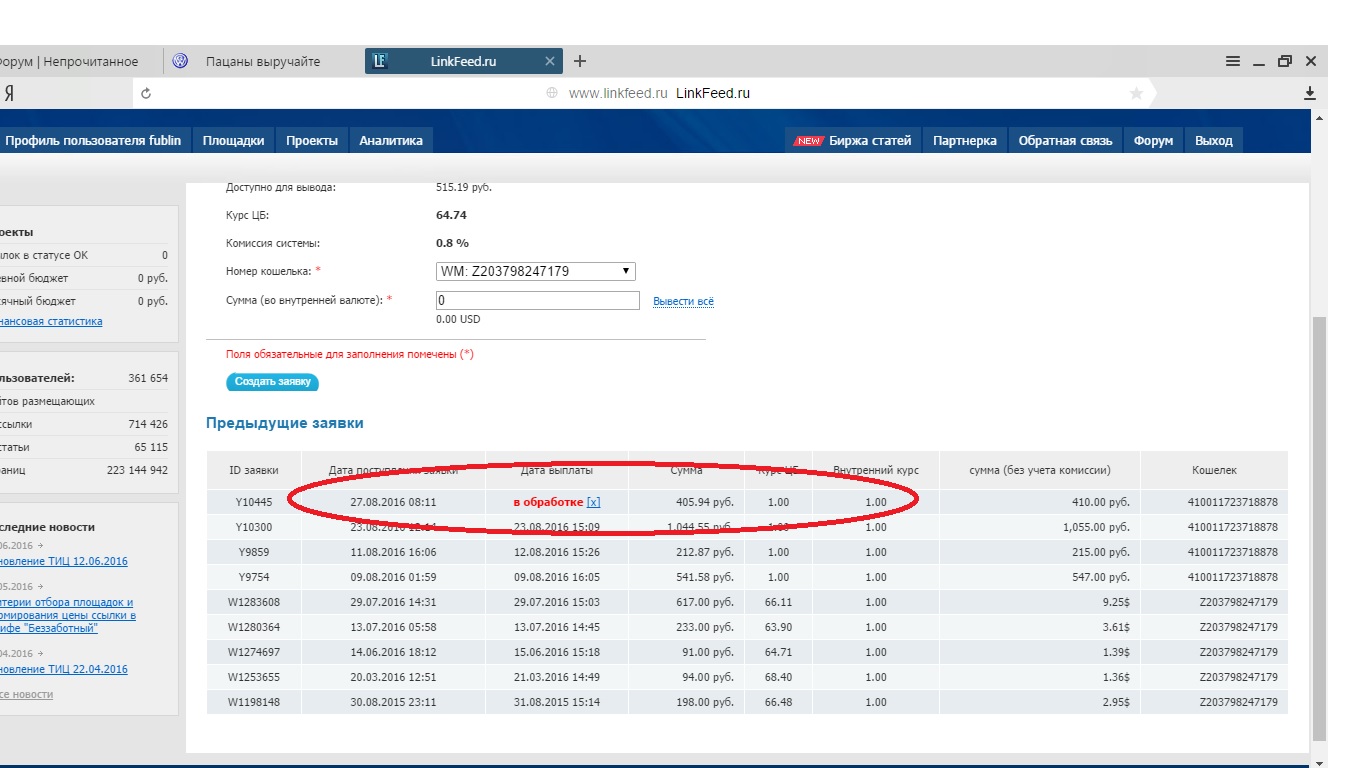Close the LinkFeed.ru tab
The width and height of the screenshot is (1366, 768).
(550, 61)
